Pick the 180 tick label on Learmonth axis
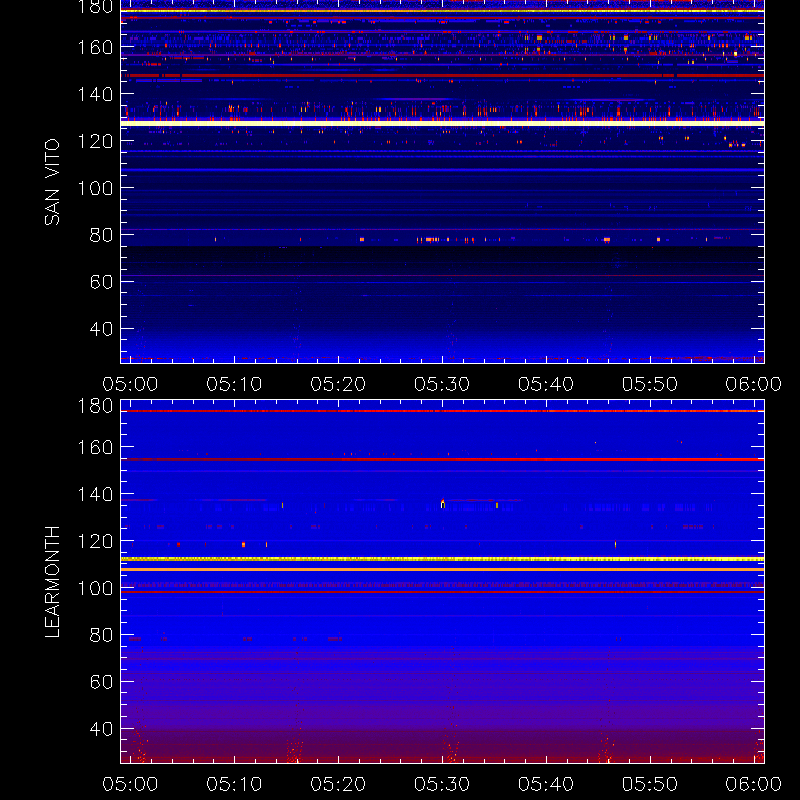 [95, 406]
